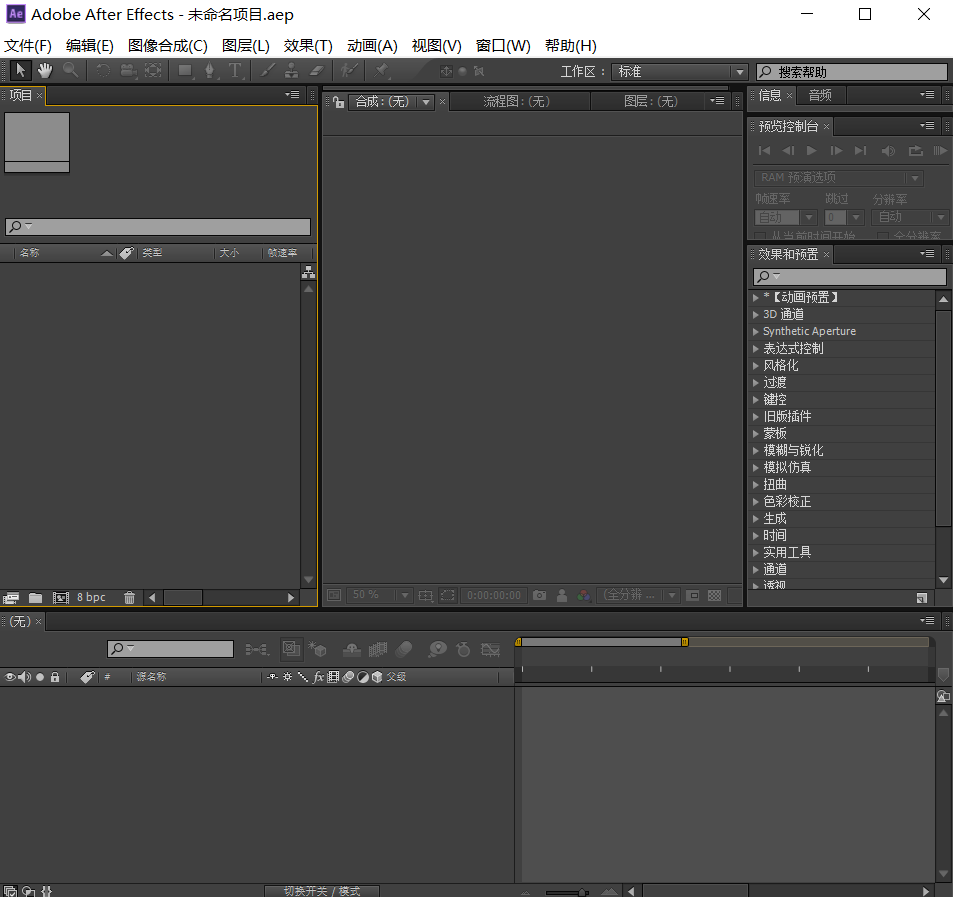
Task: Select the Selection arrow tool
Action: point(20,70)
